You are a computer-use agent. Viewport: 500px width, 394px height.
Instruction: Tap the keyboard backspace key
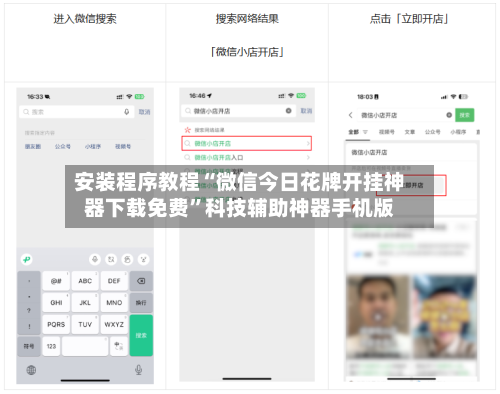(x=141, y=281)
